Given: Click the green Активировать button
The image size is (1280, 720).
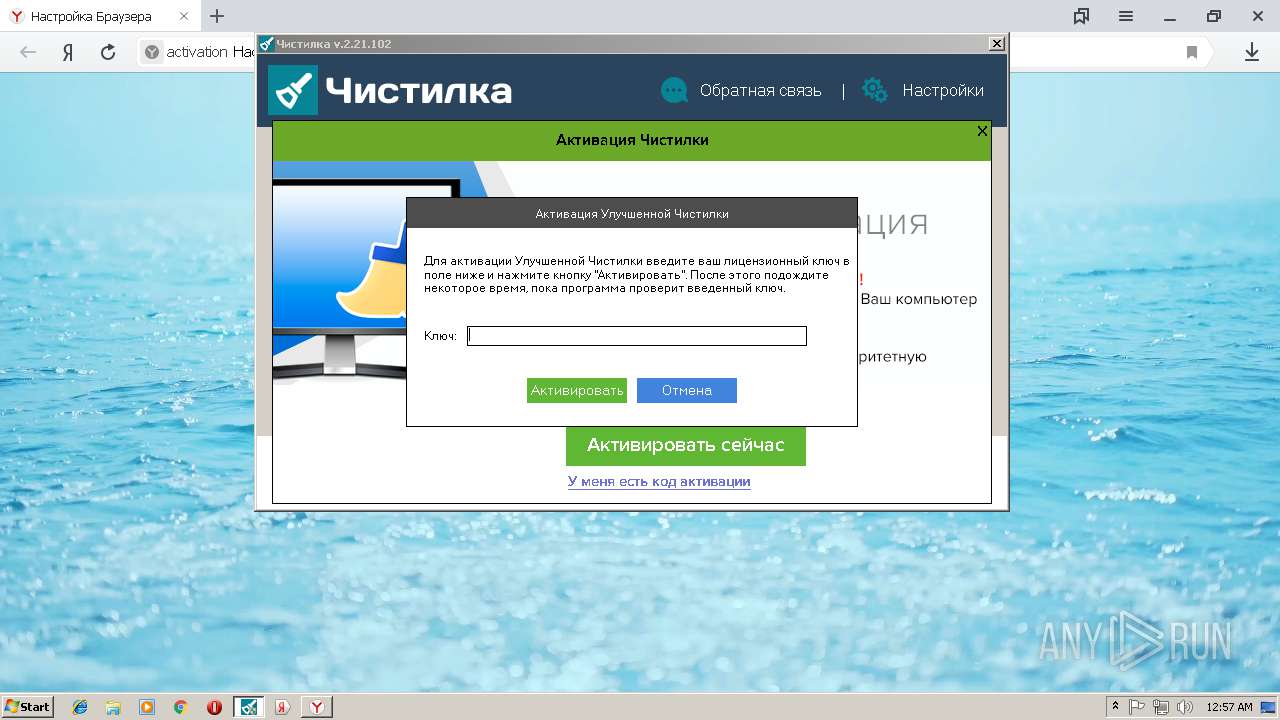Looking at the screenshot, I should tap(577, 390).
